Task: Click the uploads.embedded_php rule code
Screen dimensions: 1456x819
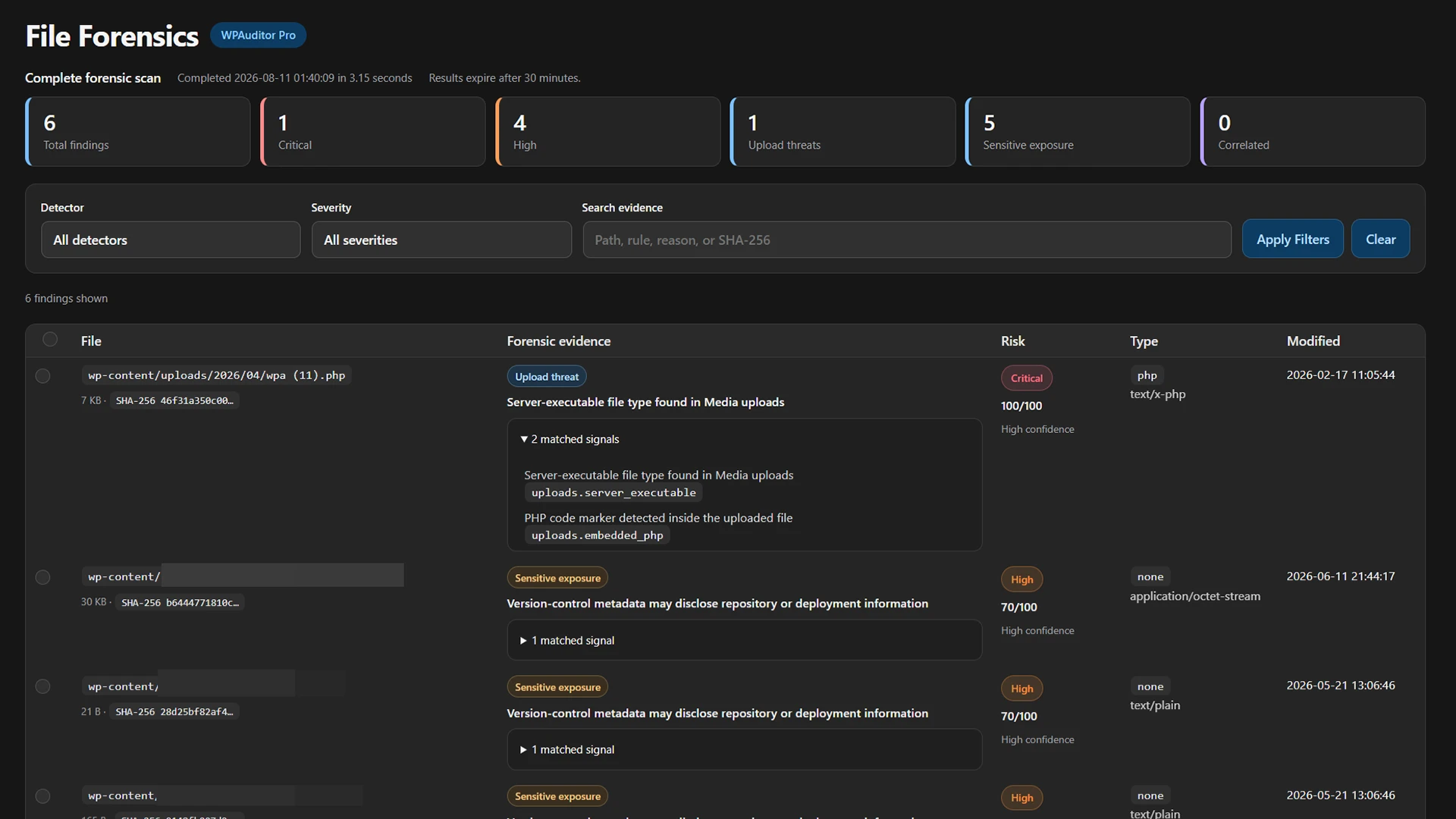Action: [x=597, y=535]
